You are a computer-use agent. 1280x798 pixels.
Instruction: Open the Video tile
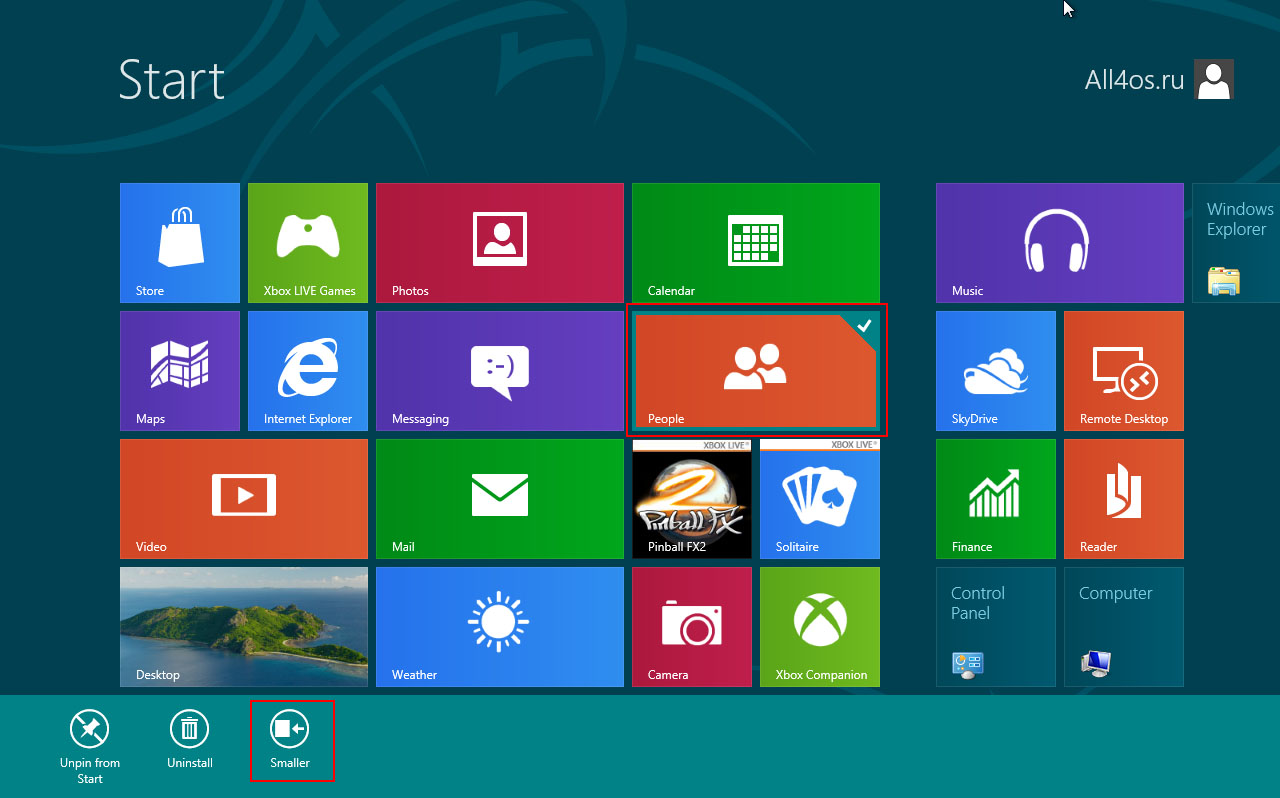coord(244,499)
